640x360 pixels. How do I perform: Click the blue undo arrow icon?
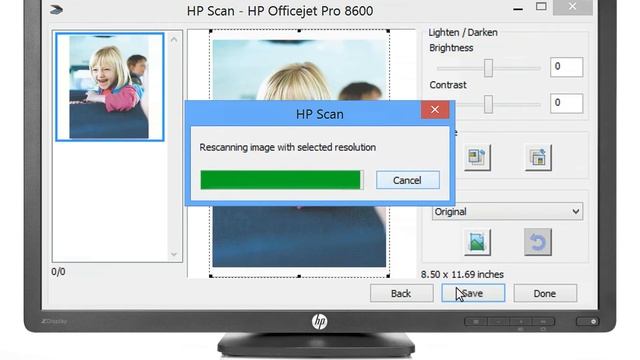coord(538,242)
